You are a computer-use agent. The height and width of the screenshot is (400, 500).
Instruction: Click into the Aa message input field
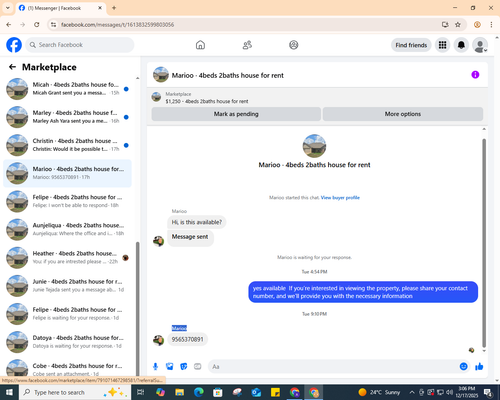click(x=333, y=367)
